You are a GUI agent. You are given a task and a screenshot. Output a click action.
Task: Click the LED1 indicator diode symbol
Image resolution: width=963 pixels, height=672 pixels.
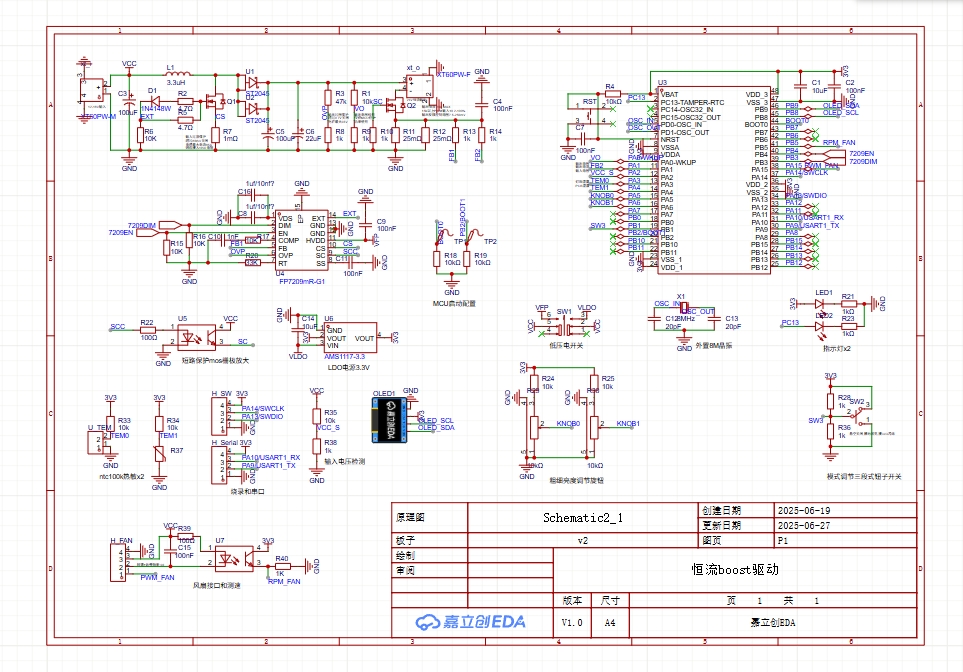(x=798, y=302)
